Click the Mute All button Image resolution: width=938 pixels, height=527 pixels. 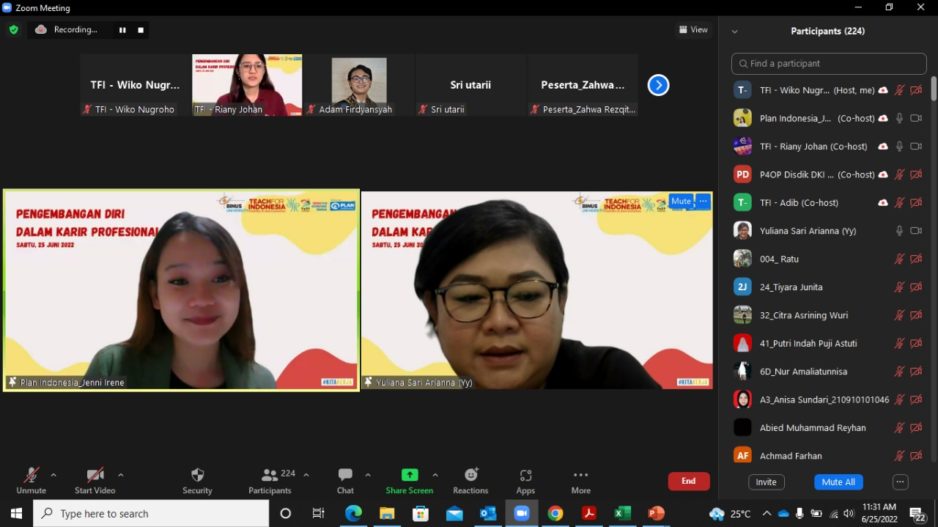[x=838, y=482]
